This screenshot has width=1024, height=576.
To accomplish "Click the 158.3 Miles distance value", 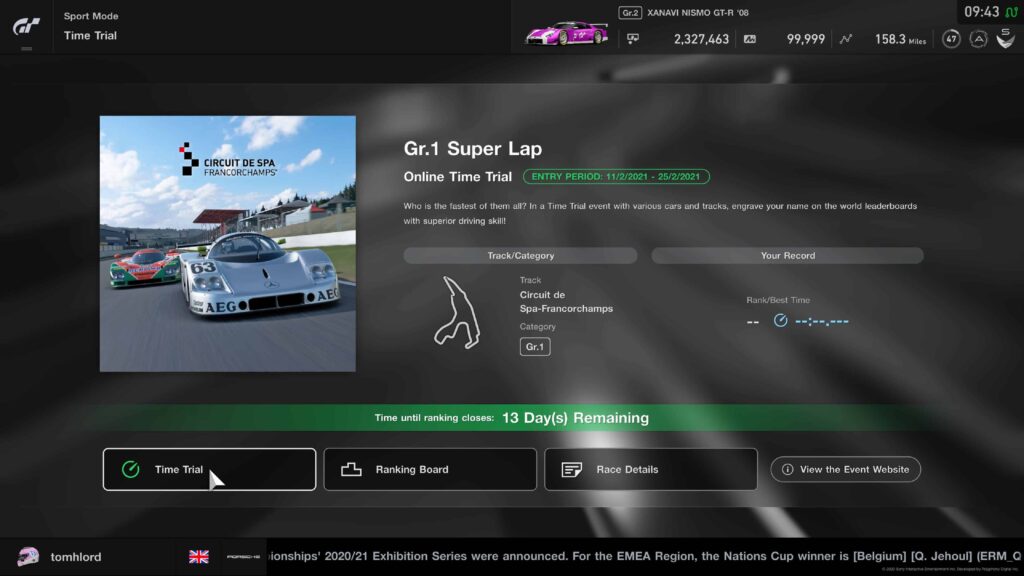I will click(x=900, y=39).
